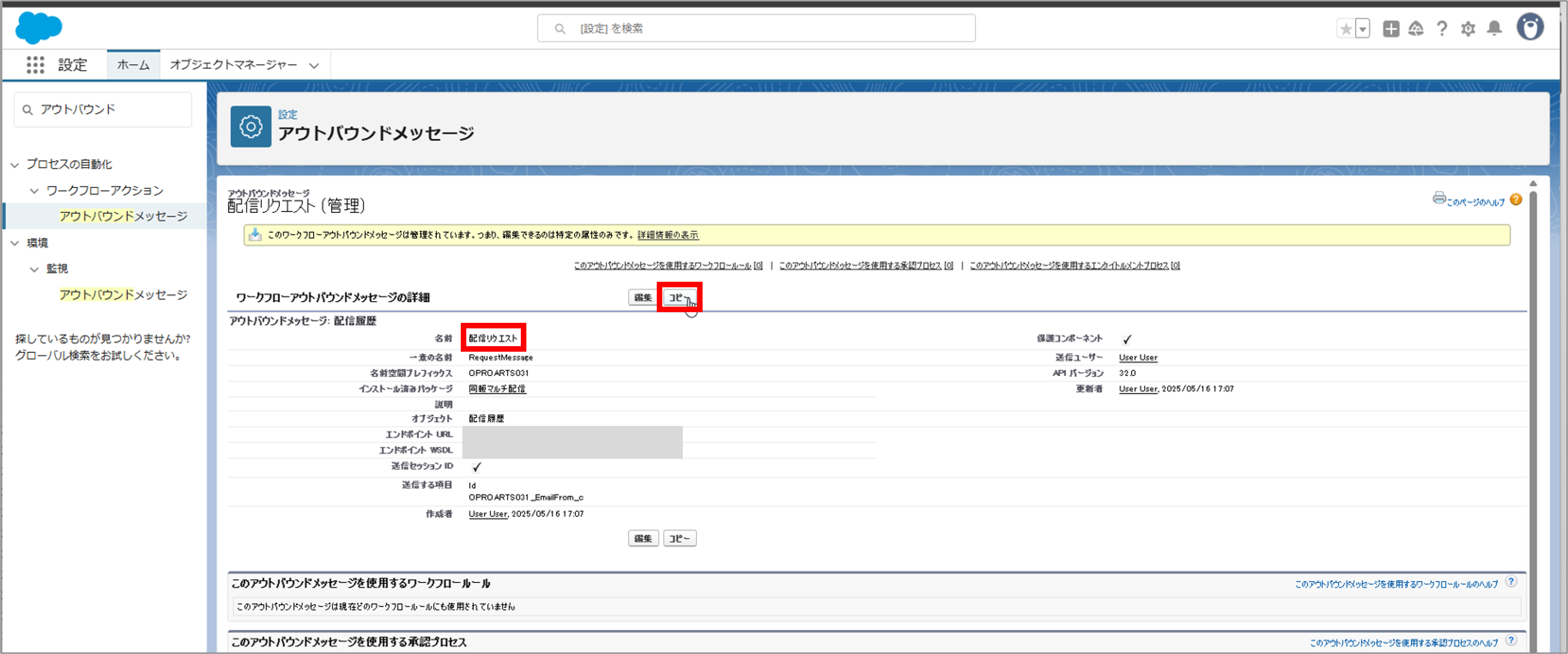Click the top 編集 button
Viewport: 1568px width, 654px height.
point(643,298)
